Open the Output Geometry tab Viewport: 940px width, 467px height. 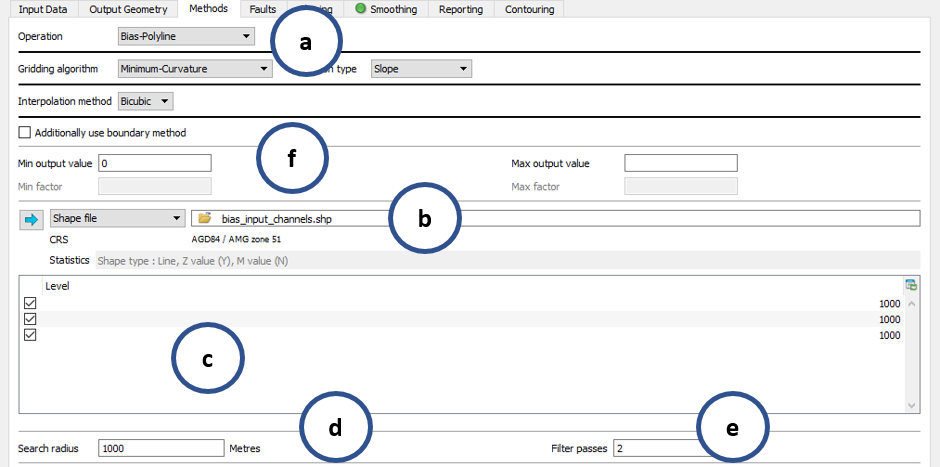pos(127,9)
